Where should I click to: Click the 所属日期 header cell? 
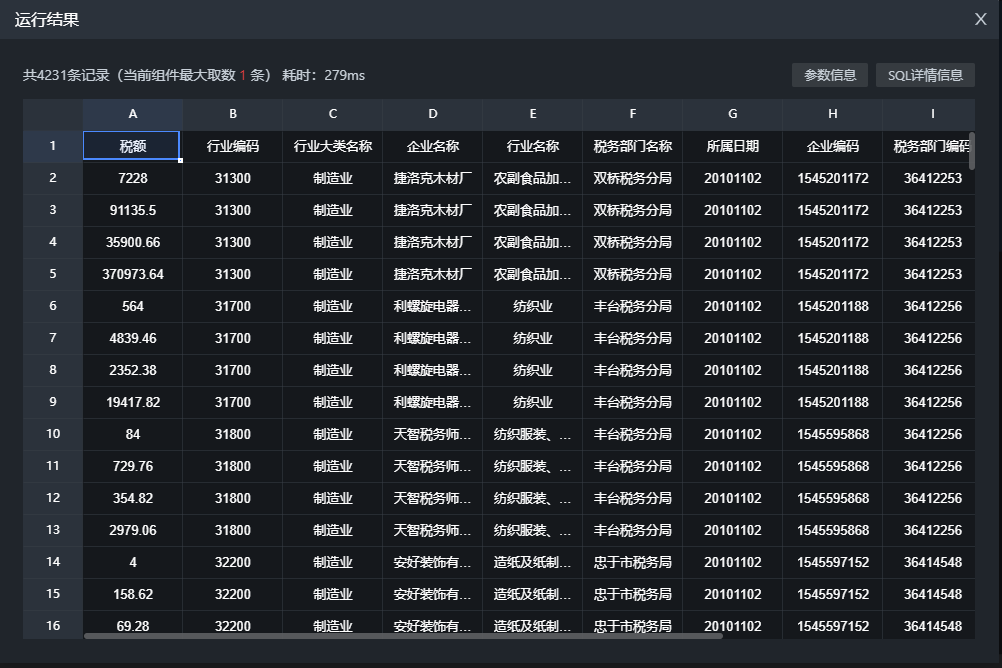point(733,146)
